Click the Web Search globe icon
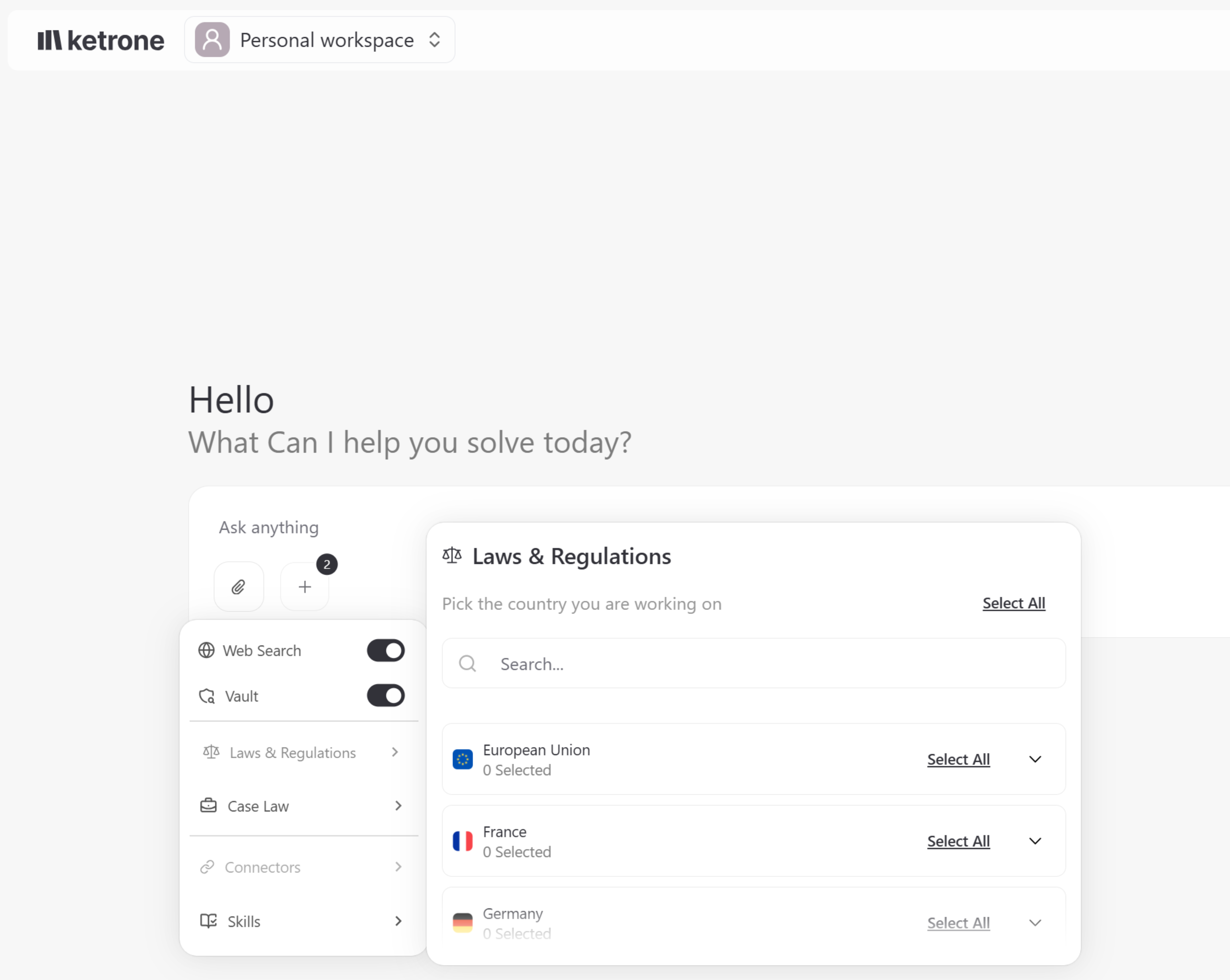This screenshot has width=1230, height=980. tap(207, 650)
